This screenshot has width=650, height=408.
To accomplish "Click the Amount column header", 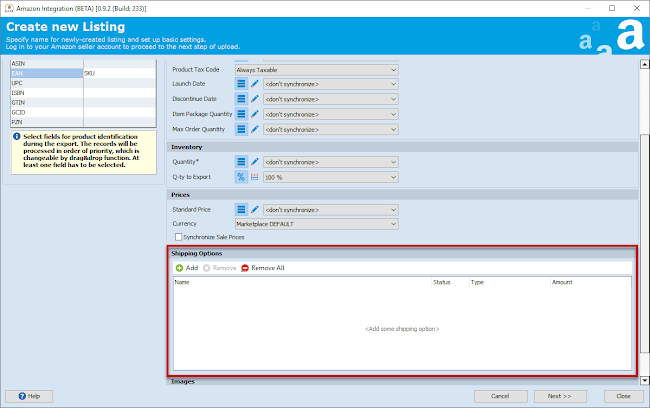I will (591, 282).
